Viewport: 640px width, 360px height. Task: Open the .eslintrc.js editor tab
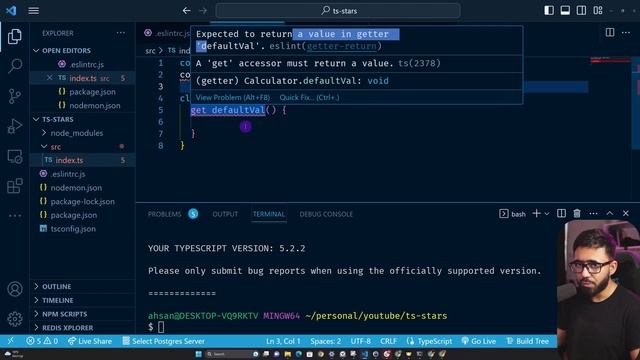click(167, 33)
